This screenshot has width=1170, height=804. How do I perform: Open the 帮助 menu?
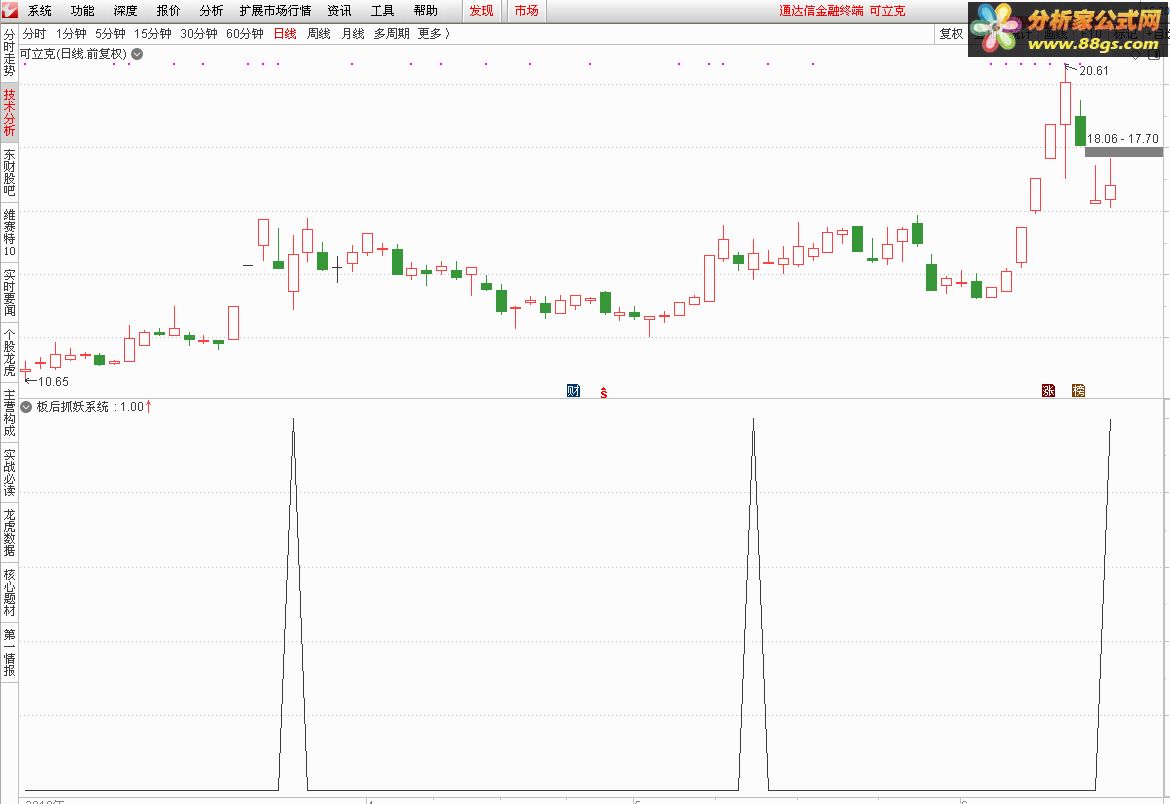[x=425, y=10]
